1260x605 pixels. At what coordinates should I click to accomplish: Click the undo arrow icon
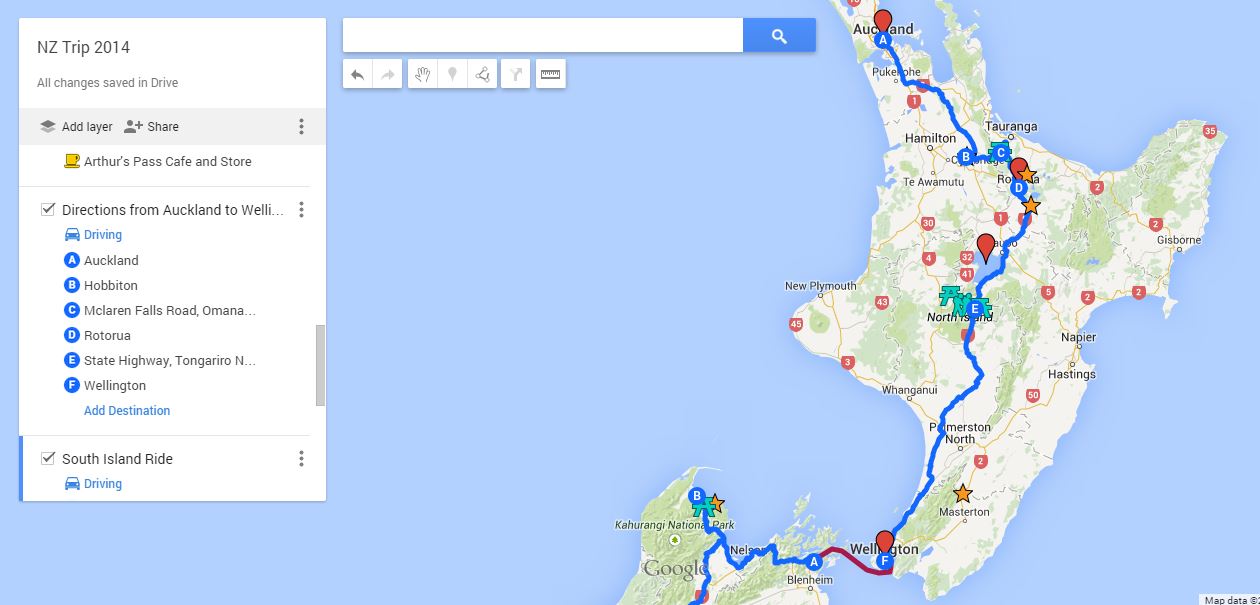pyautogui.click(x=357, y=74)
